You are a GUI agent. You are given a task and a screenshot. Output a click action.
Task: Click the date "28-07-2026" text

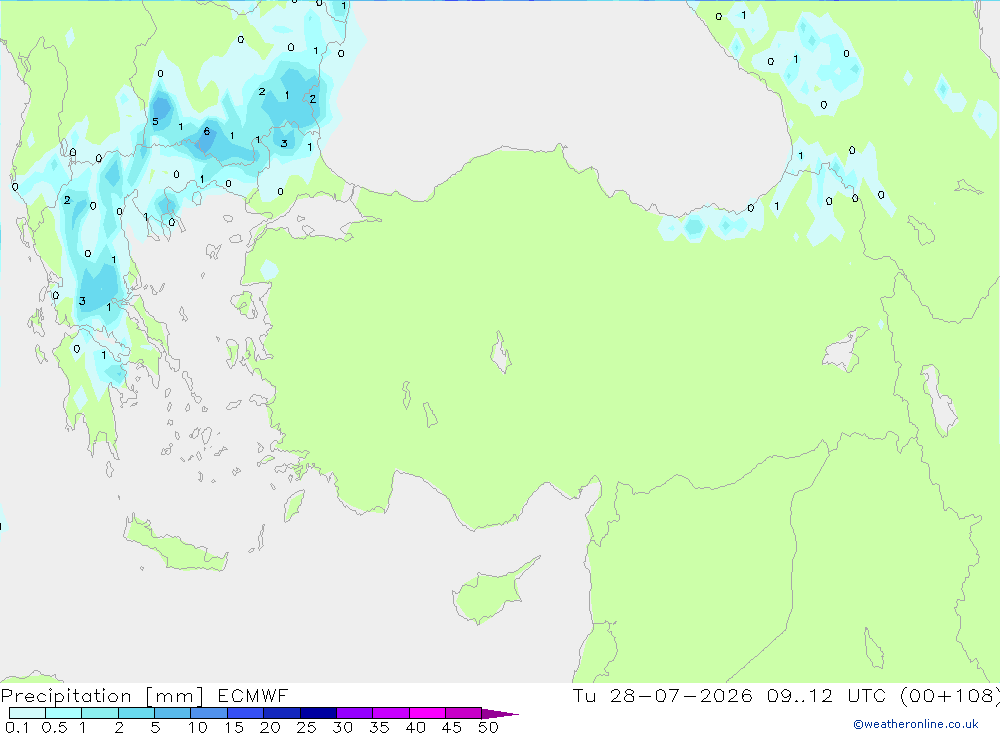[x=681, y=695]
